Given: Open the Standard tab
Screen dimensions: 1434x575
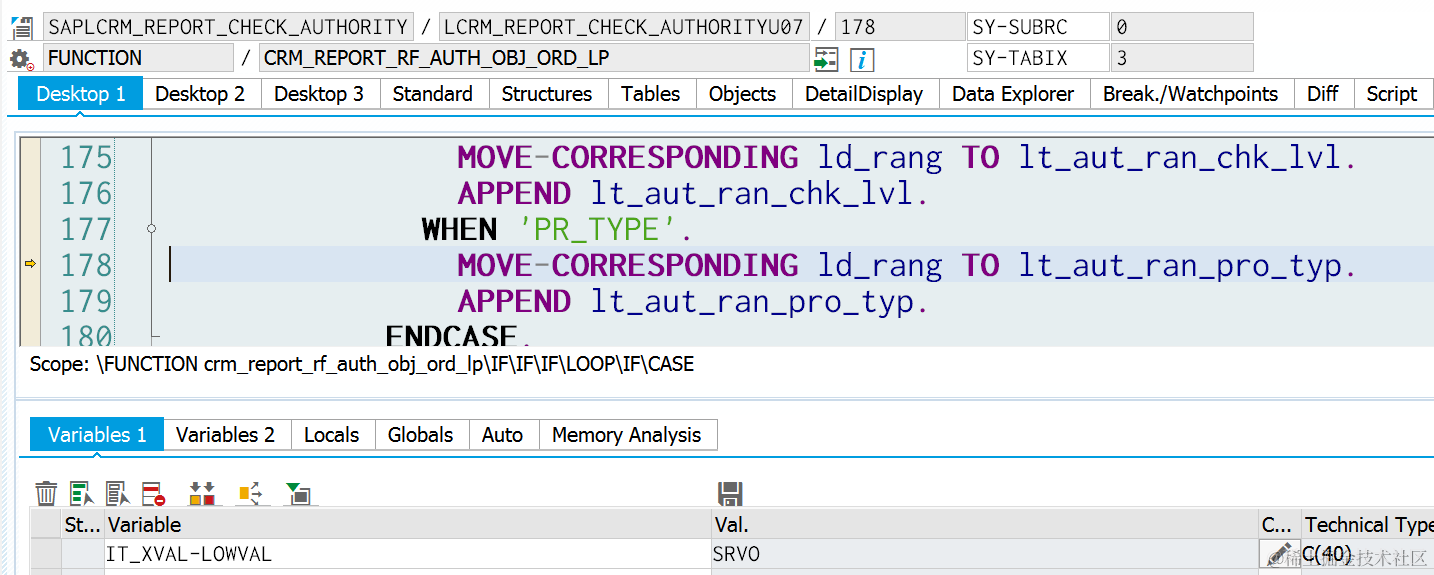Looking at the screenshot, I should 433,94.
